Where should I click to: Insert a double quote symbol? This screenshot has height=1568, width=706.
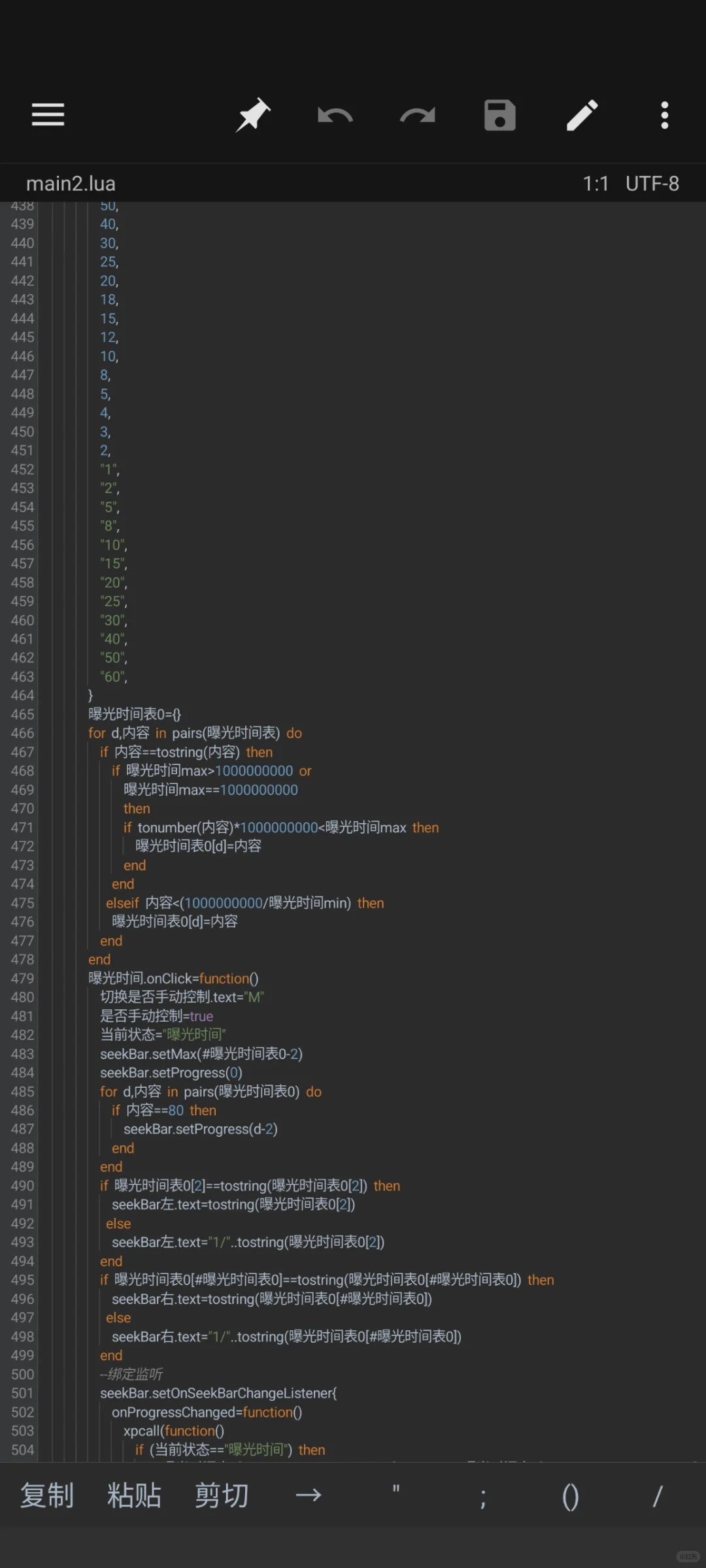395,1491
